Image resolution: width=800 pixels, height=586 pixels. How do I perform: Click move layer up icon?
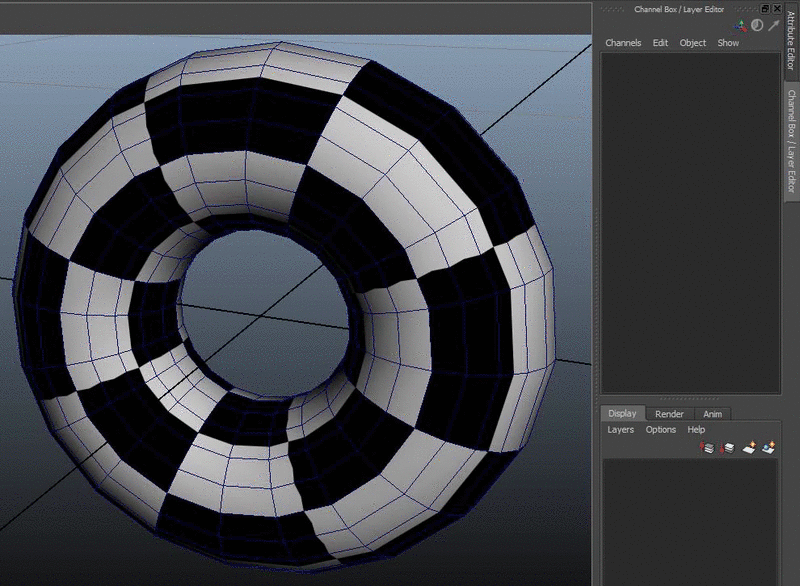point(708,448)
